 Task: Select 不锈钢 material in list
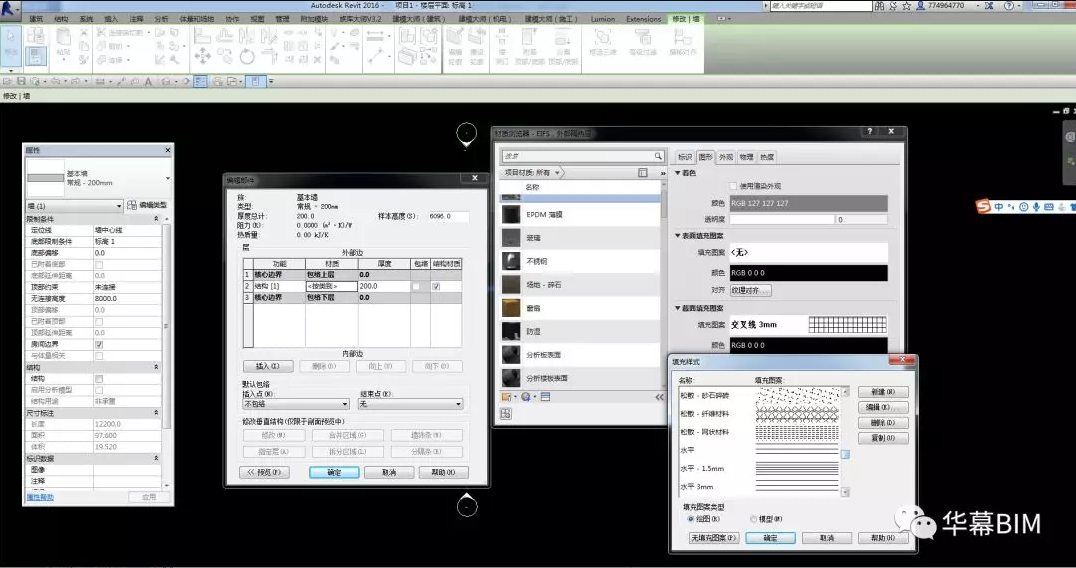coord(580,261)
